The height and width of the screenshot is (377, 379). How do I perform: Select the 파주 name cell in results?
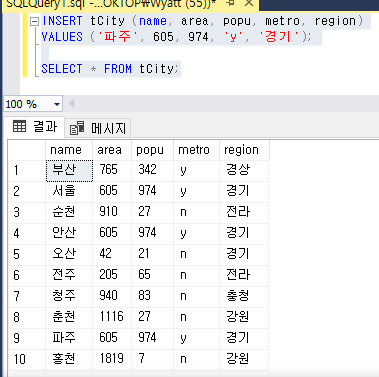click(69, 338)
